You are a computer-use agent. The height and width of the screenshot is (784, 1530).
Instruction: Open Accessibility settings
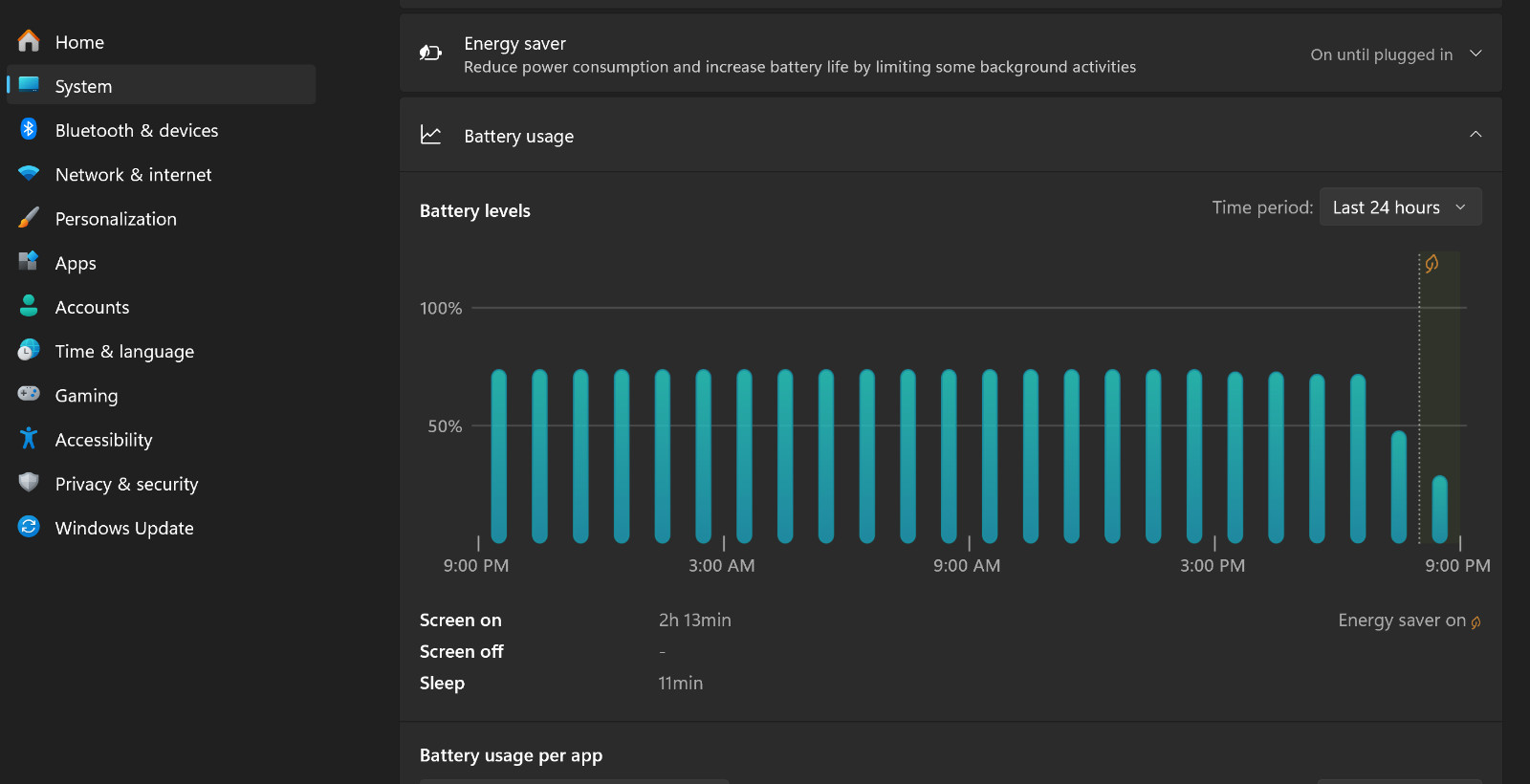[161, 439]
